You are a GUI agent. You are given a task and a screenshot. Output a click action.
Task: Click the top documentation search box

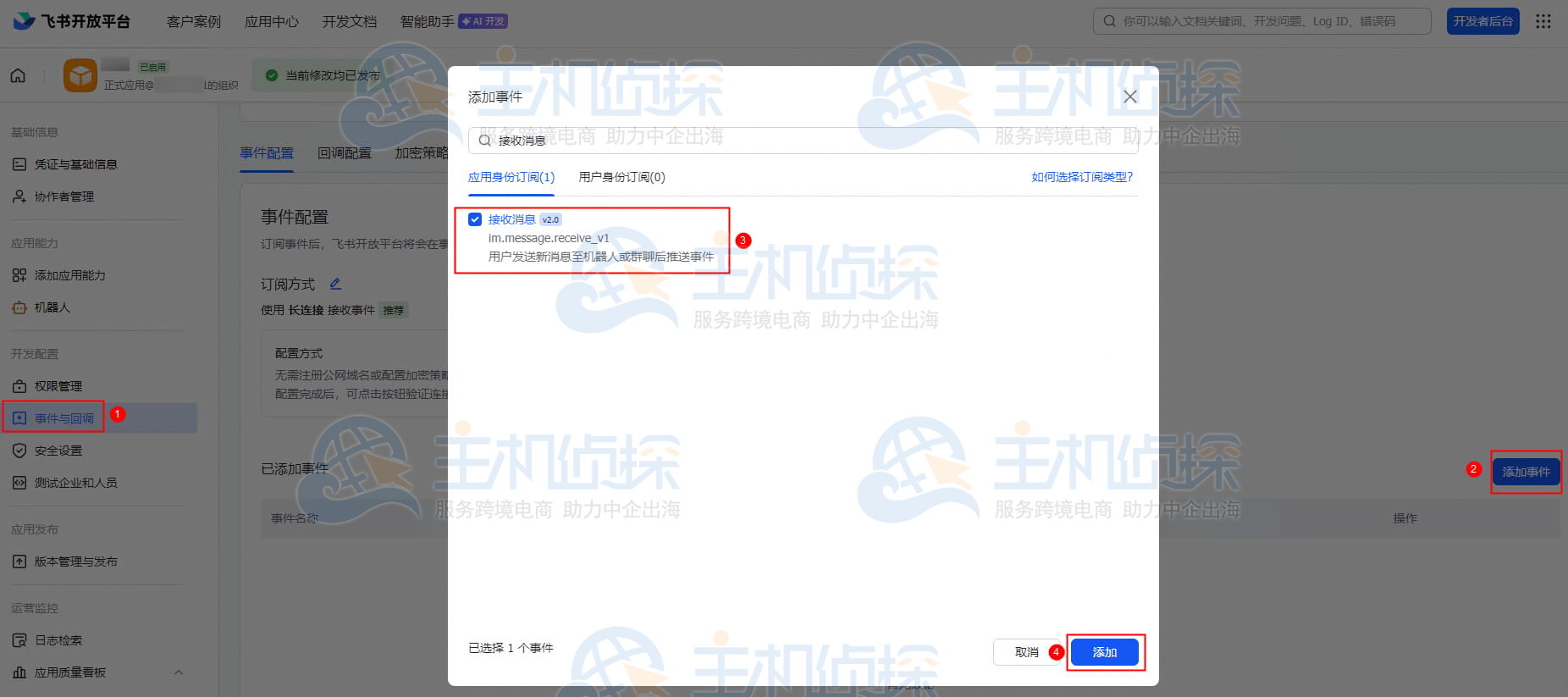tap(1262, 21)
